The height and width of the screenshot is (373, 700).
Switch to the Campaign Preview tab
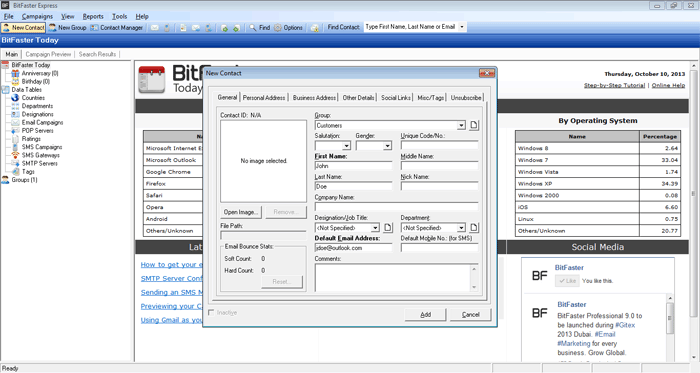coord(48,54)
